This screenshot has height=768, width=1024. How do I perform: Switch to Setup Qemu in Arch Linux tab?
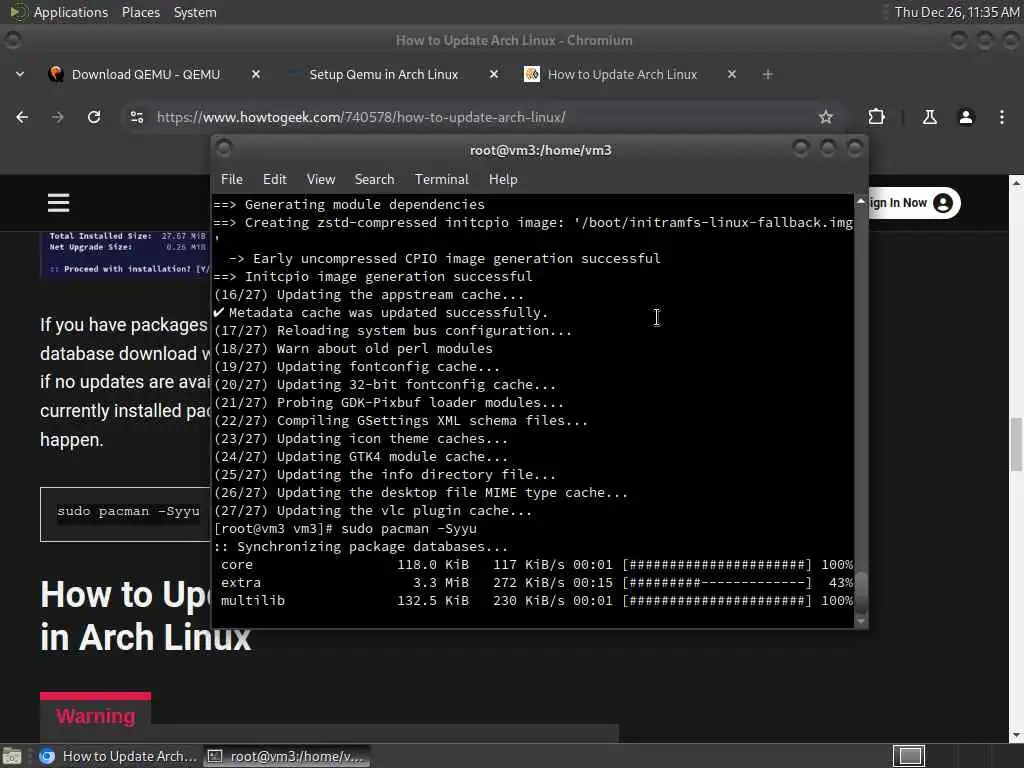[x=383, y=74]
